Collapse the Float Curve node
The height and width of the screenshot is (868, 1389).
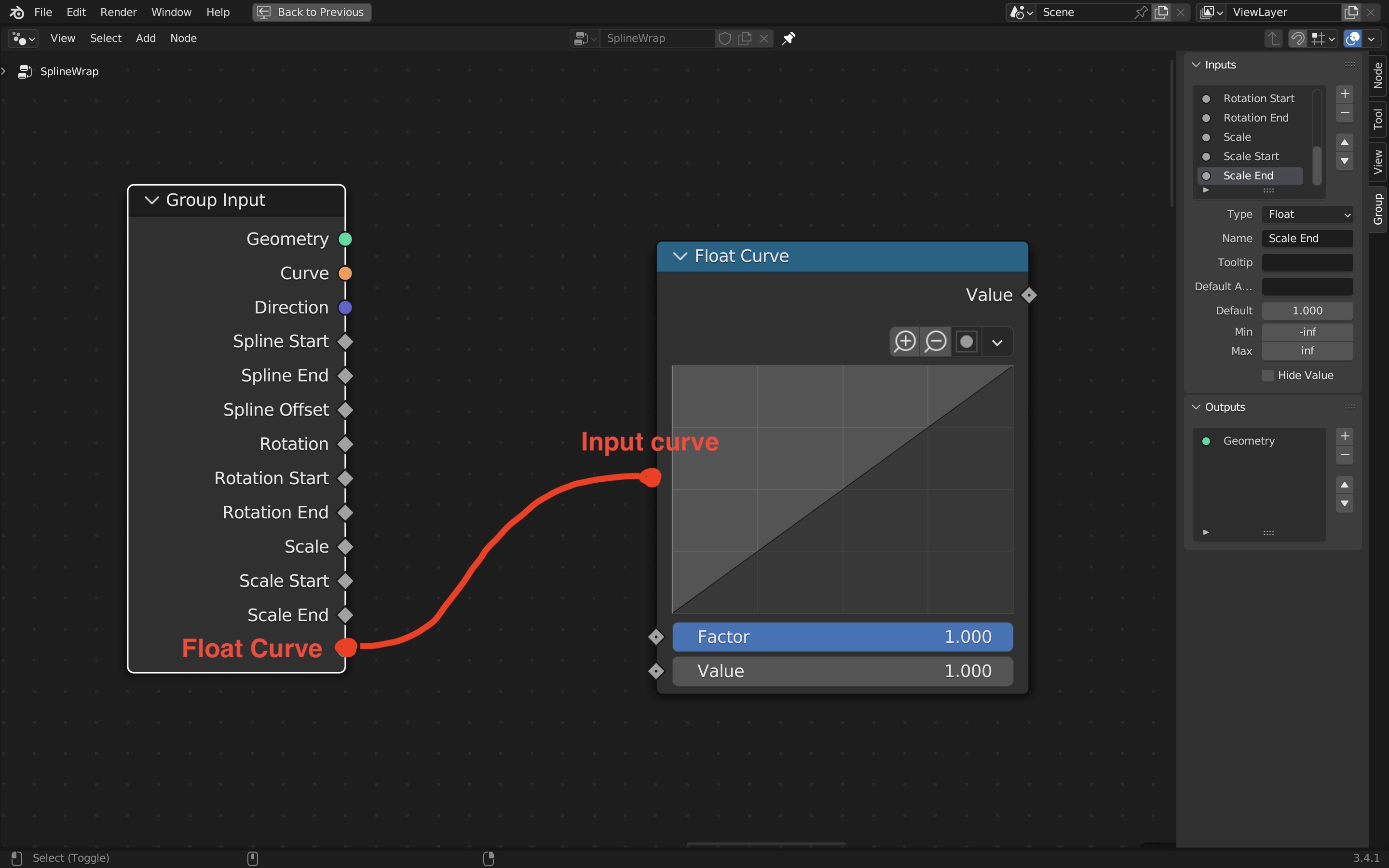point(680,256)
